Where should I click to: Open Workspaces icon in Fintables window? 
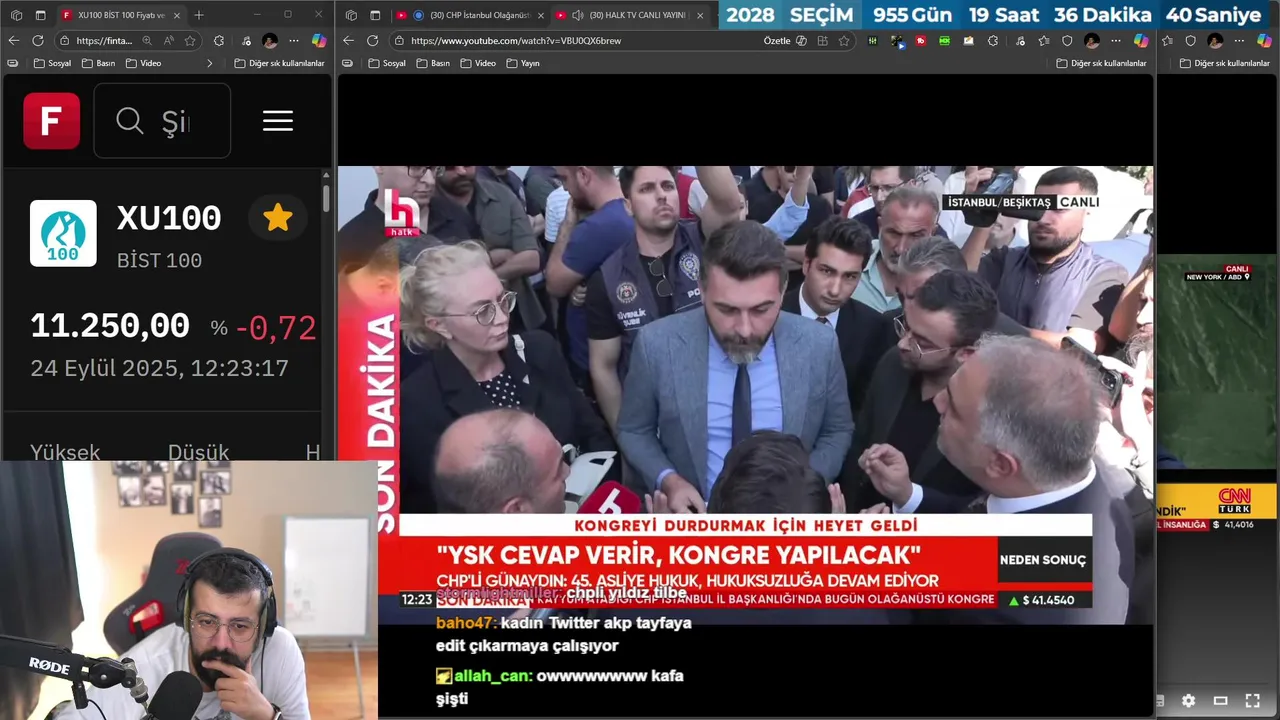[16, 15]
